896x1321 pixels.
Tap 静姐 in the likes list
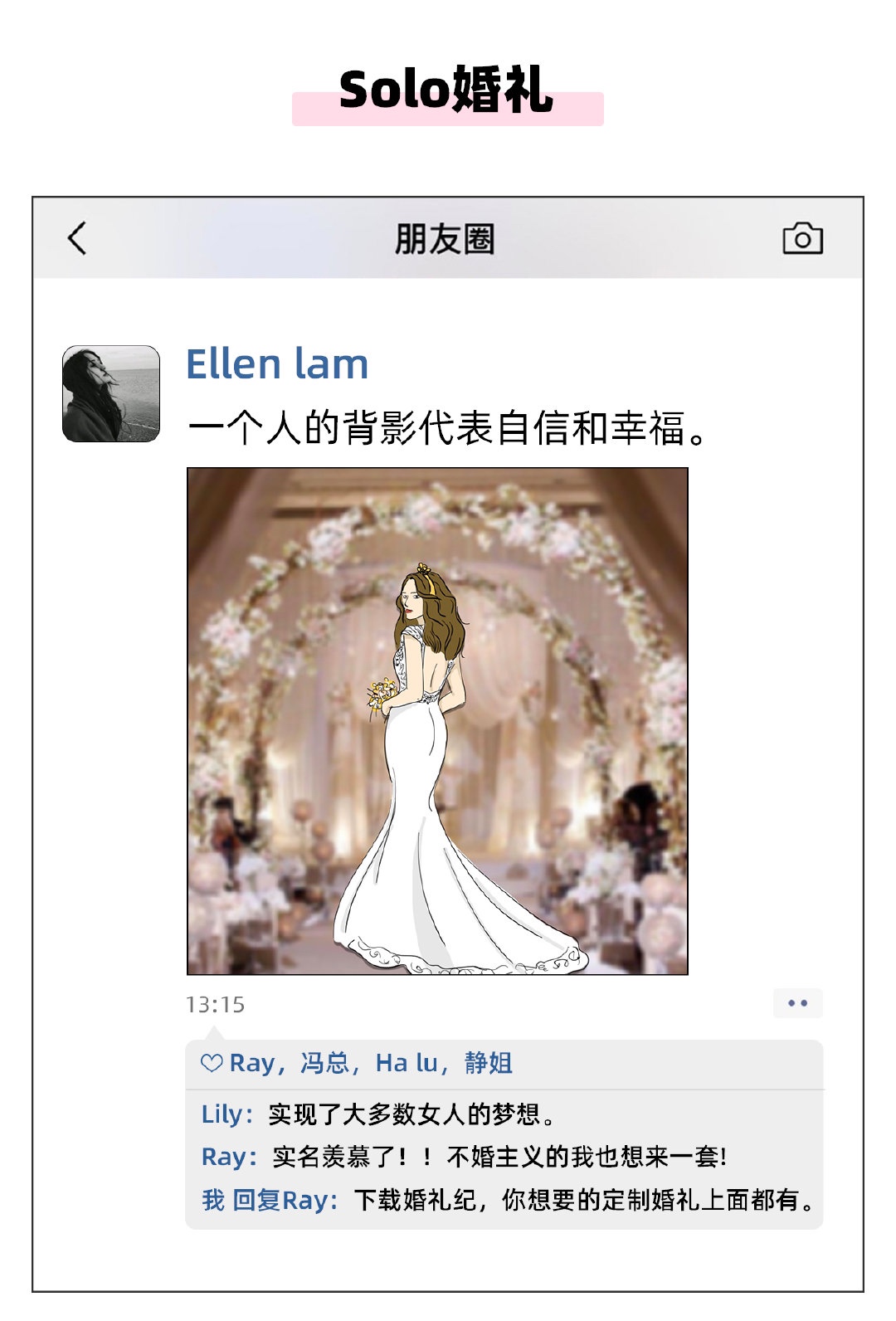[x=488, y=1063]
